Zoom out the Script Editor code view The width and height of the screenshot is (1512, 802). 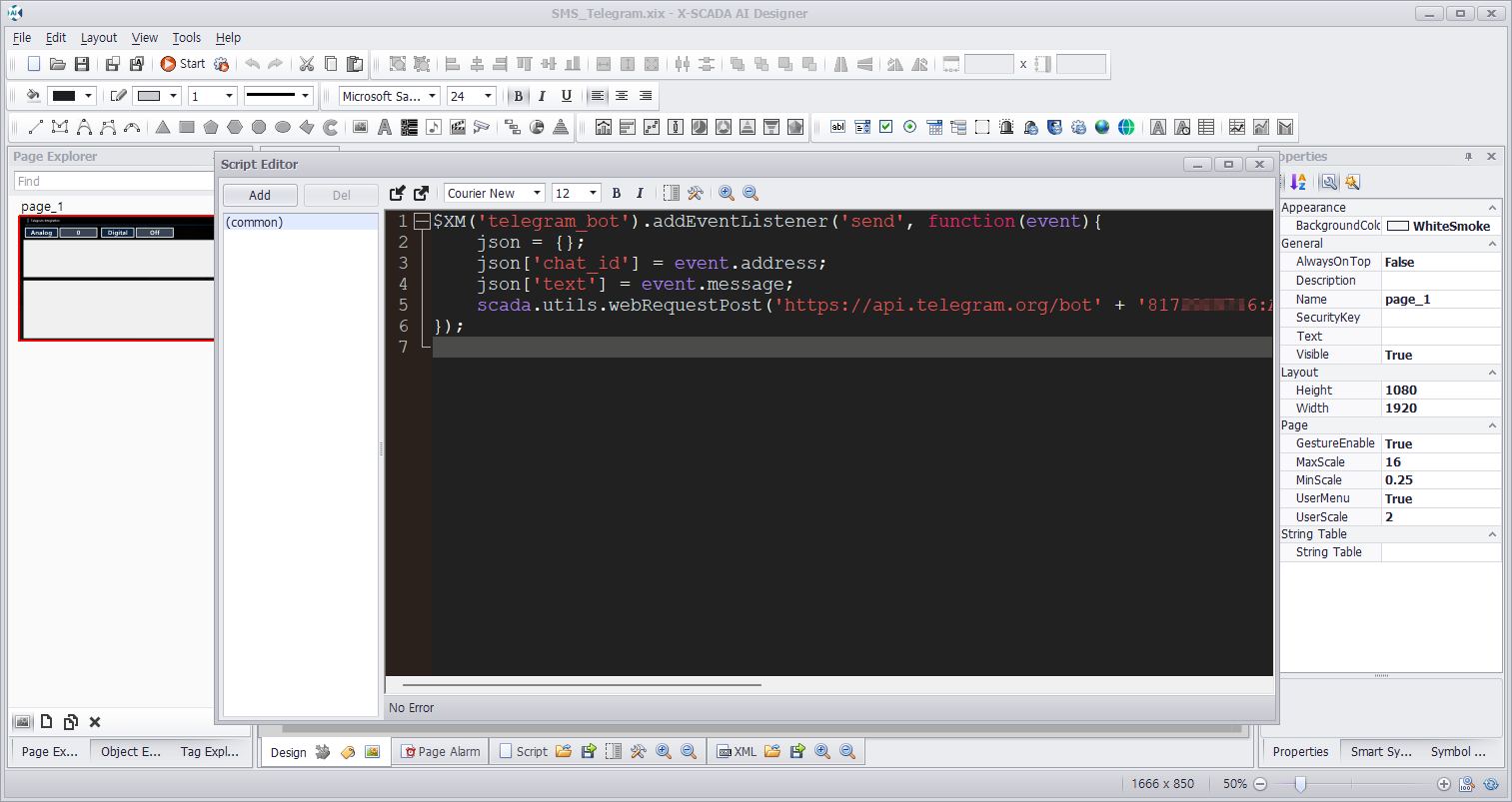pyautogui.click(x=751, y=193)
